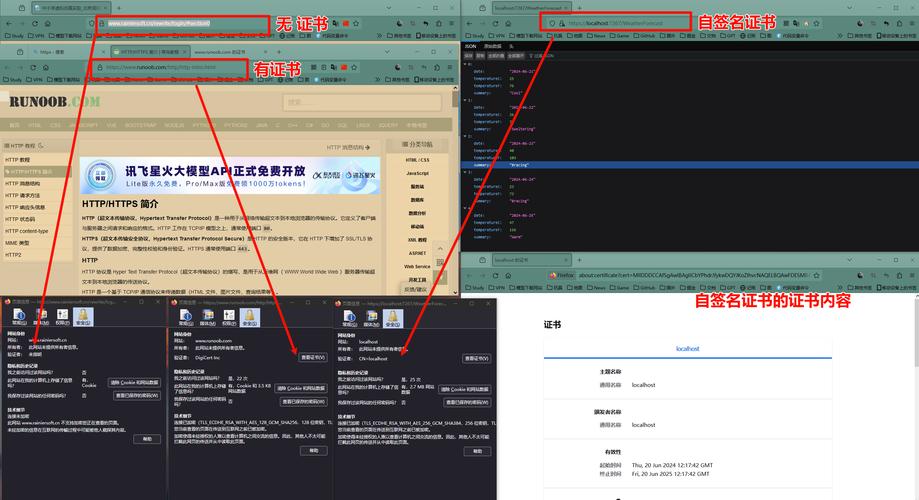Open HTML item in runoob navigation bar
Image resolution: width=919 pixels, height=500 pixels.
[x=35, y=125]
